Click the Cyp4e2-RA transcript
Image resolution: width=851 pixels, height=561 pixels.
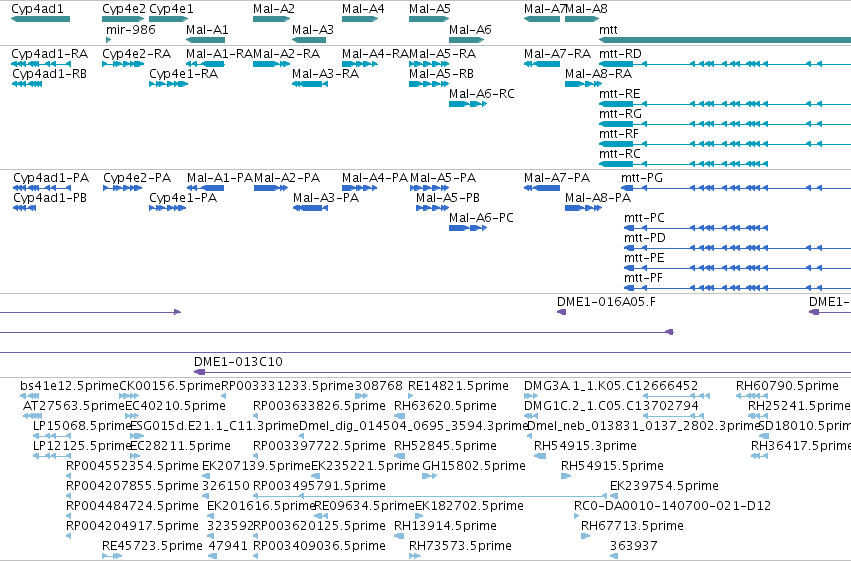[123, 64]
